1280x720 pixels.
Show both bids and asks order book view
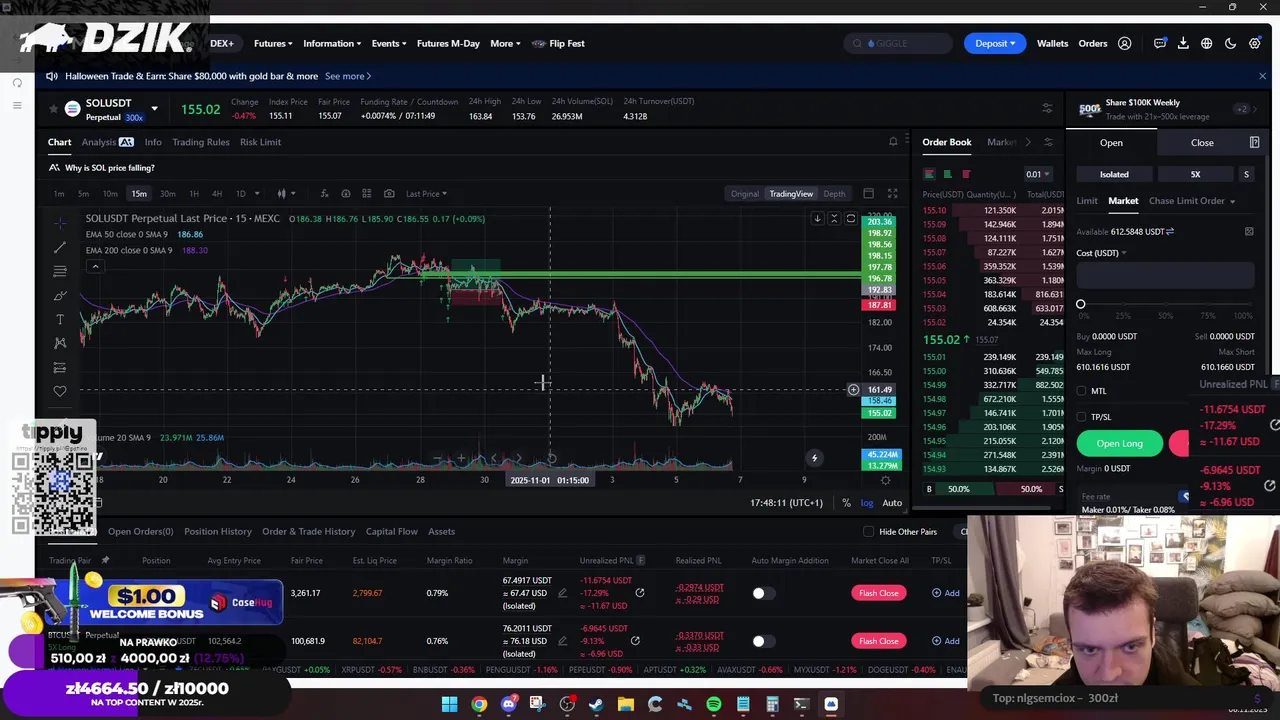(x=929, y=174)
